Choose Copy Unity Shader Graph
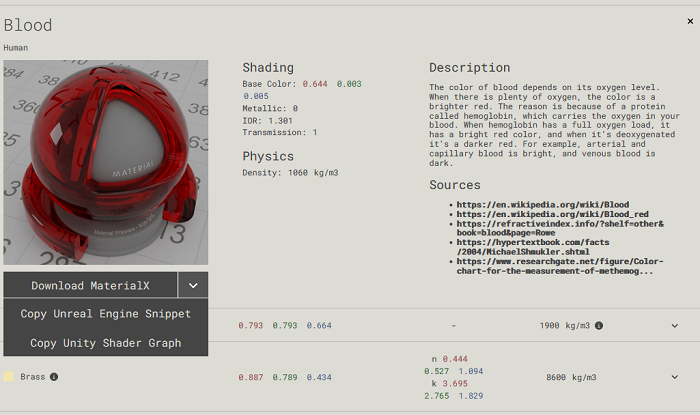Viewport: 700px width, 415px height. tap(105, 343)
